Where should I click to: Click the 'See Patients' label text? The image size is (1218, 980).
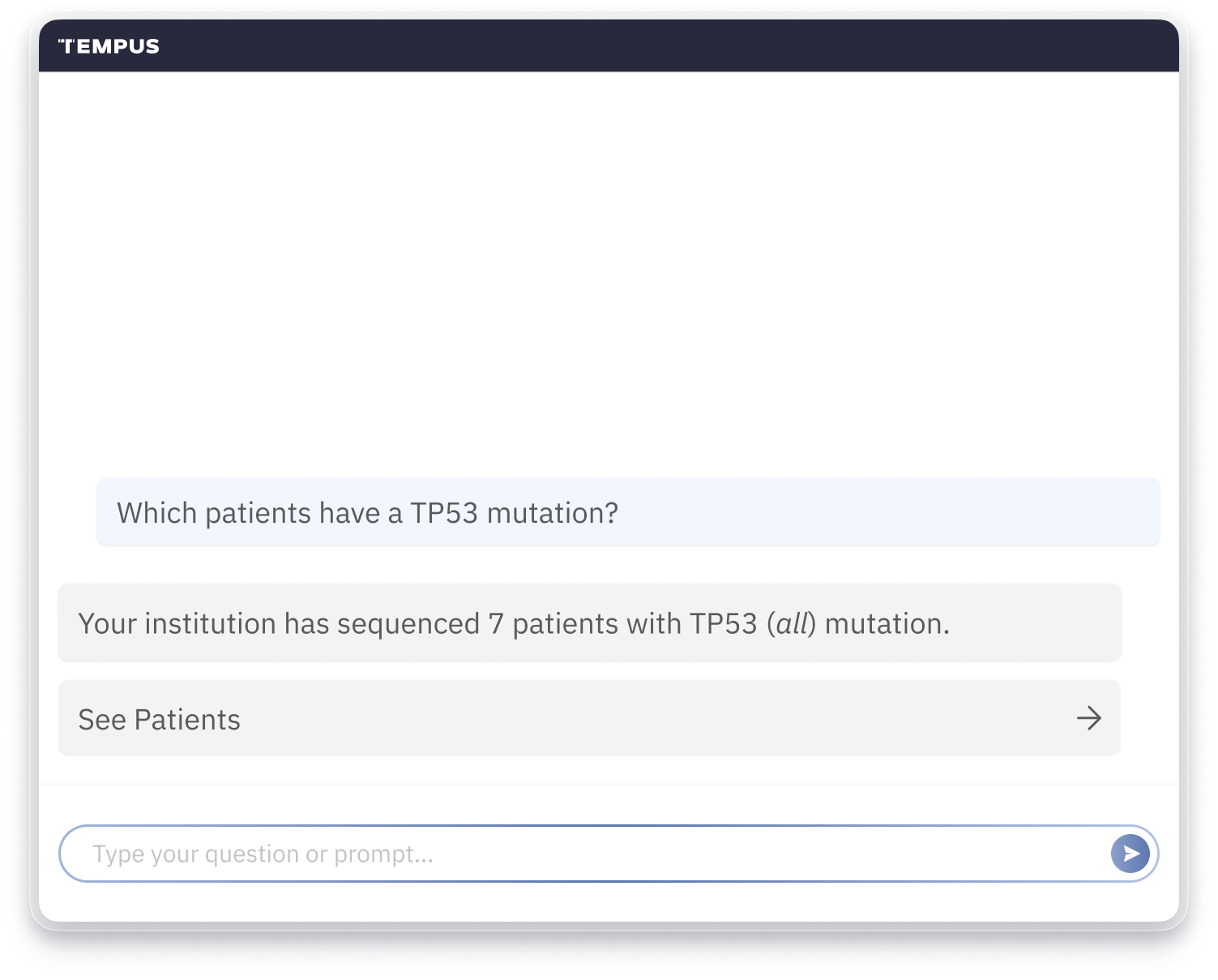click(160, 720)
